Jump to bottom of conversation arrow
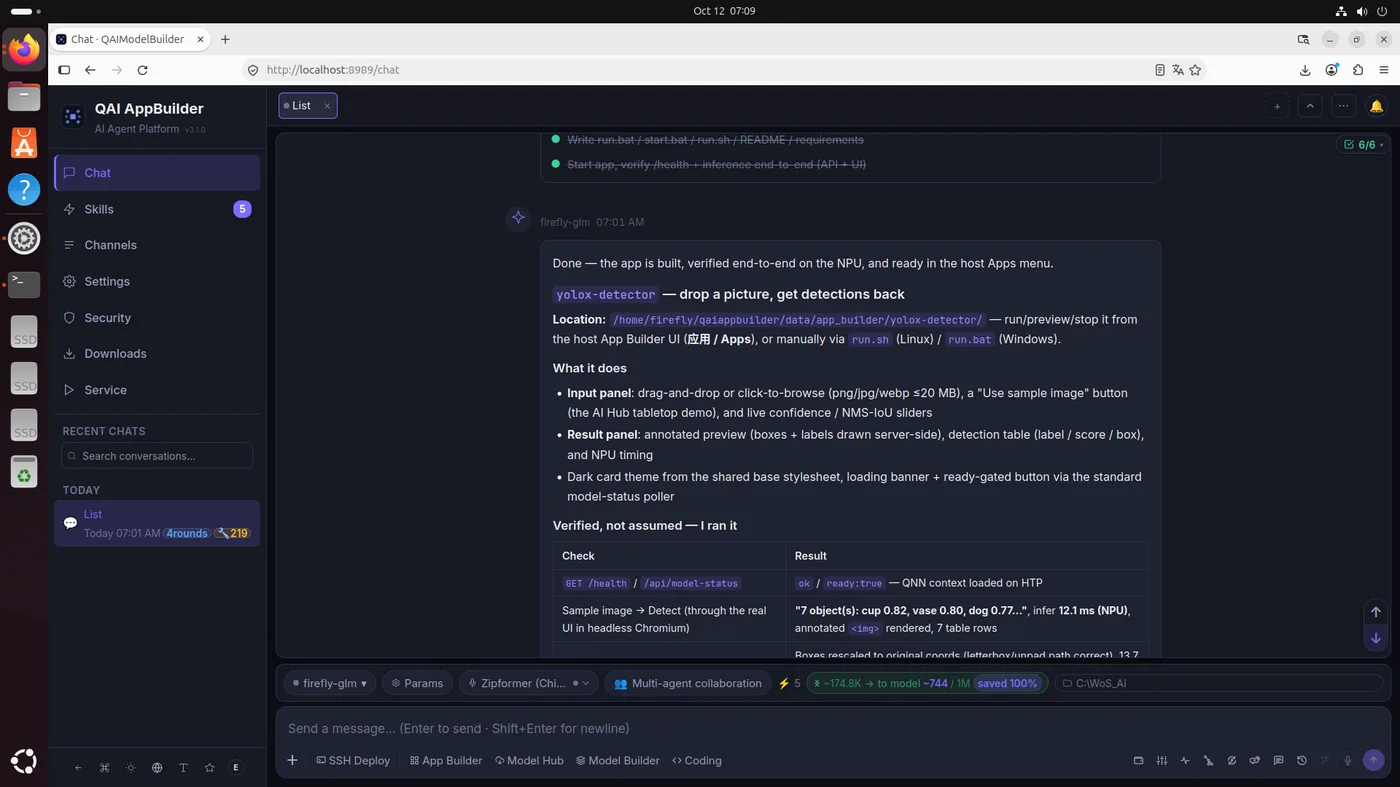 [x=1376, y=638]
